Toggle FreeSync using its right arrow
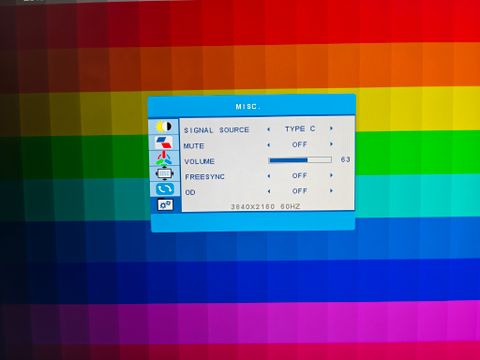Screen dimensions: 480x360 pyautogui.click(x=331, y=175)
